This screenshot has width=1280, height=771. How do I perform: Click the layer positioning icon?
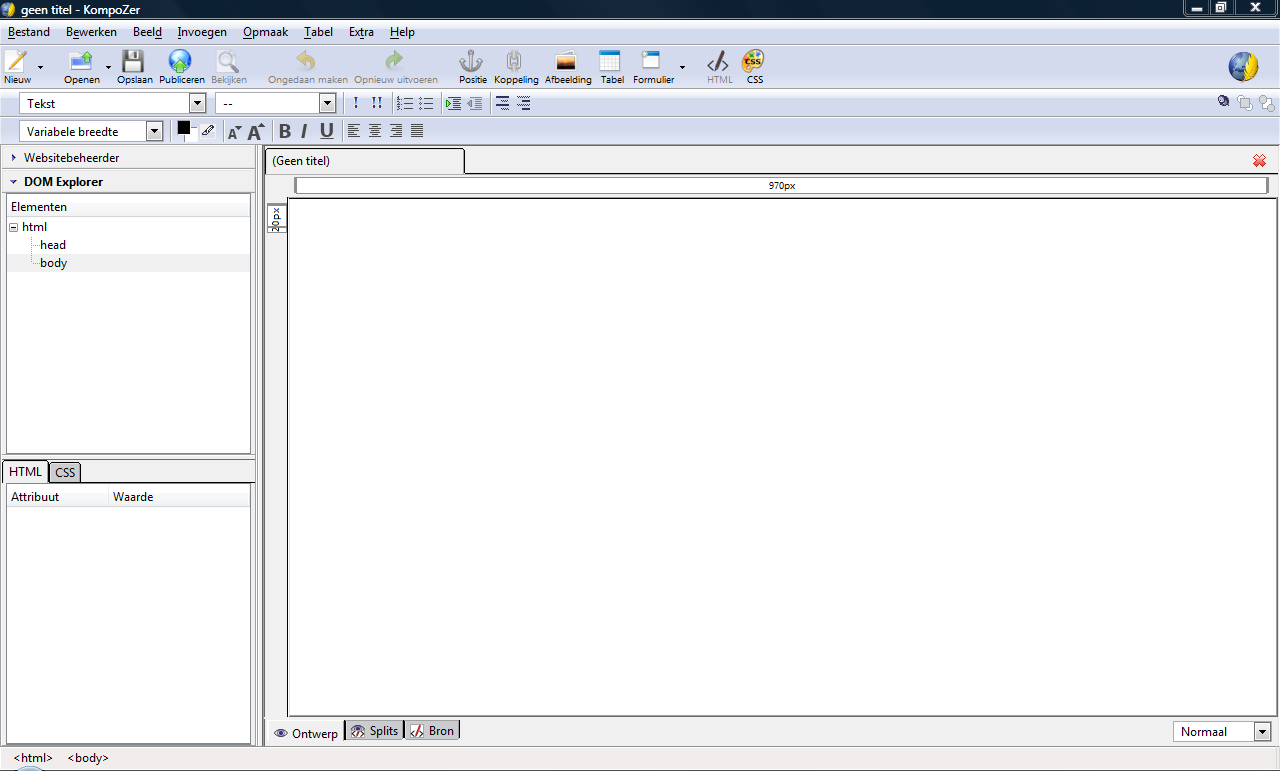[x=1223, y=101]
